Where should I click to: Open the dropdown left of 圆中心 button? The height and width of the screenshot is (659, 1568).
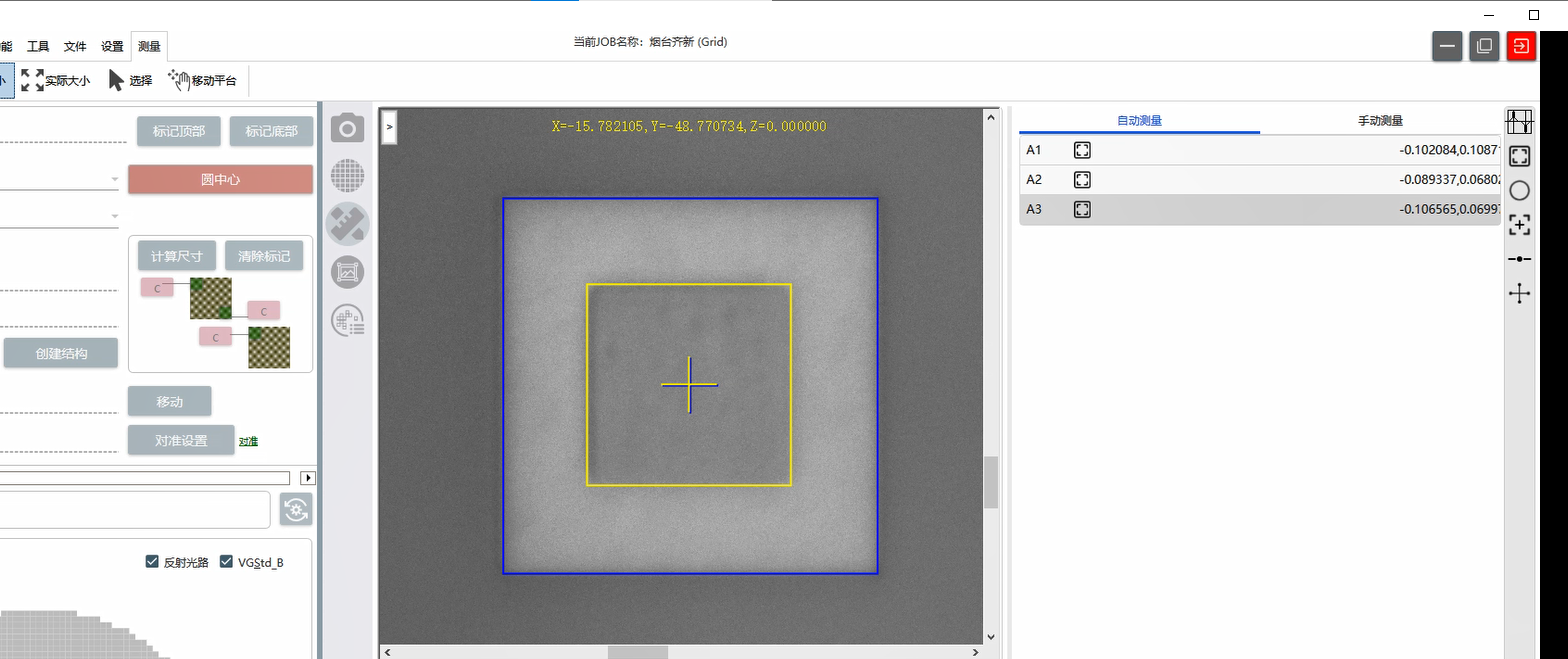(114, 181)
